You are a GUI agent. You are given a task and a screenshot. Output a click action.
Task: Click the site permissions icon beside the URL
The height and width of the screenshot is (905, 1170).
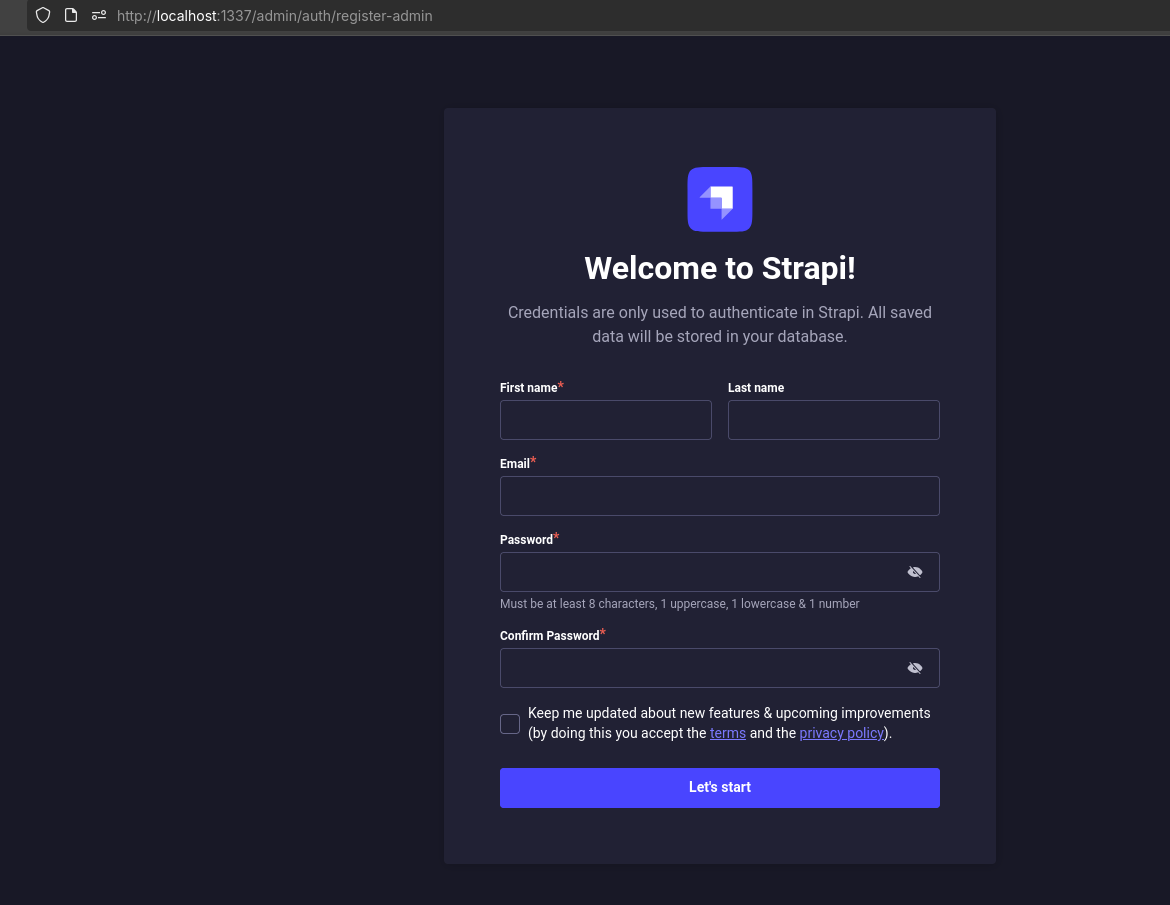click(x=98, y=15)
